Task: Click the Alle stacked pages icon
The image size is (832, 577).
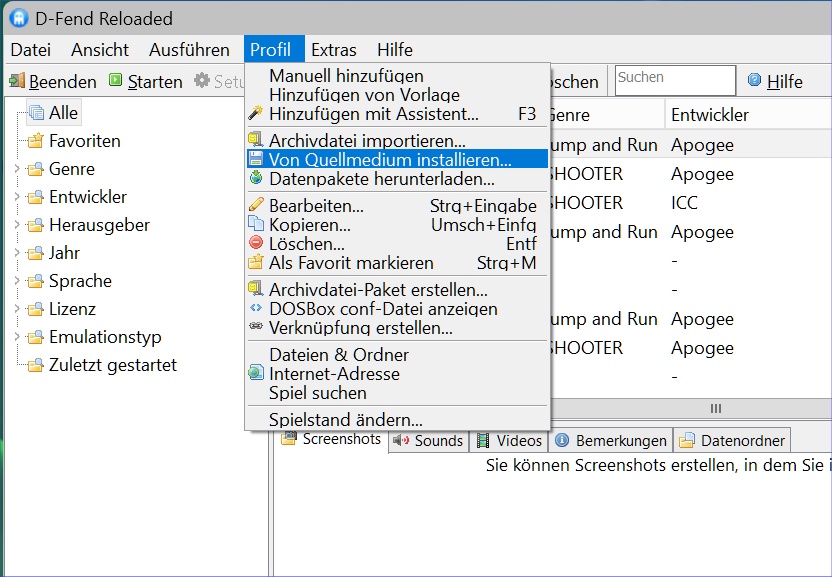Action: tap(36, 113)
